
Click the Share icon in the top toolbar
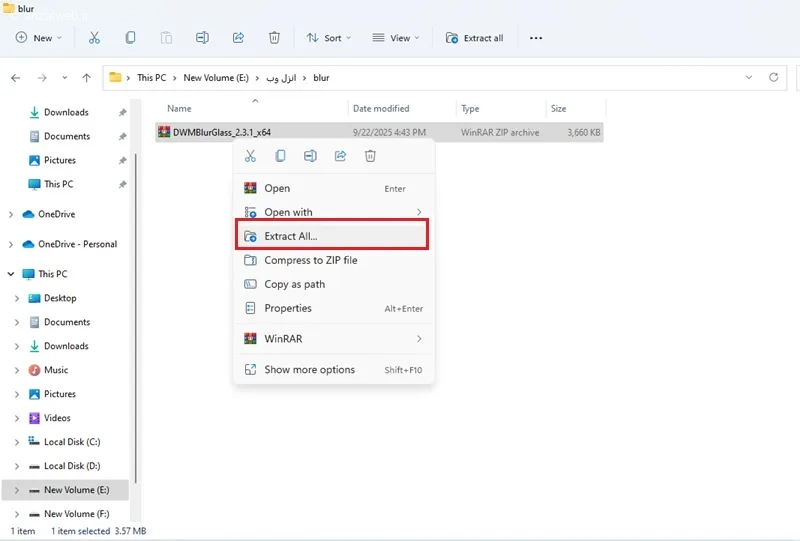[238, 38]
